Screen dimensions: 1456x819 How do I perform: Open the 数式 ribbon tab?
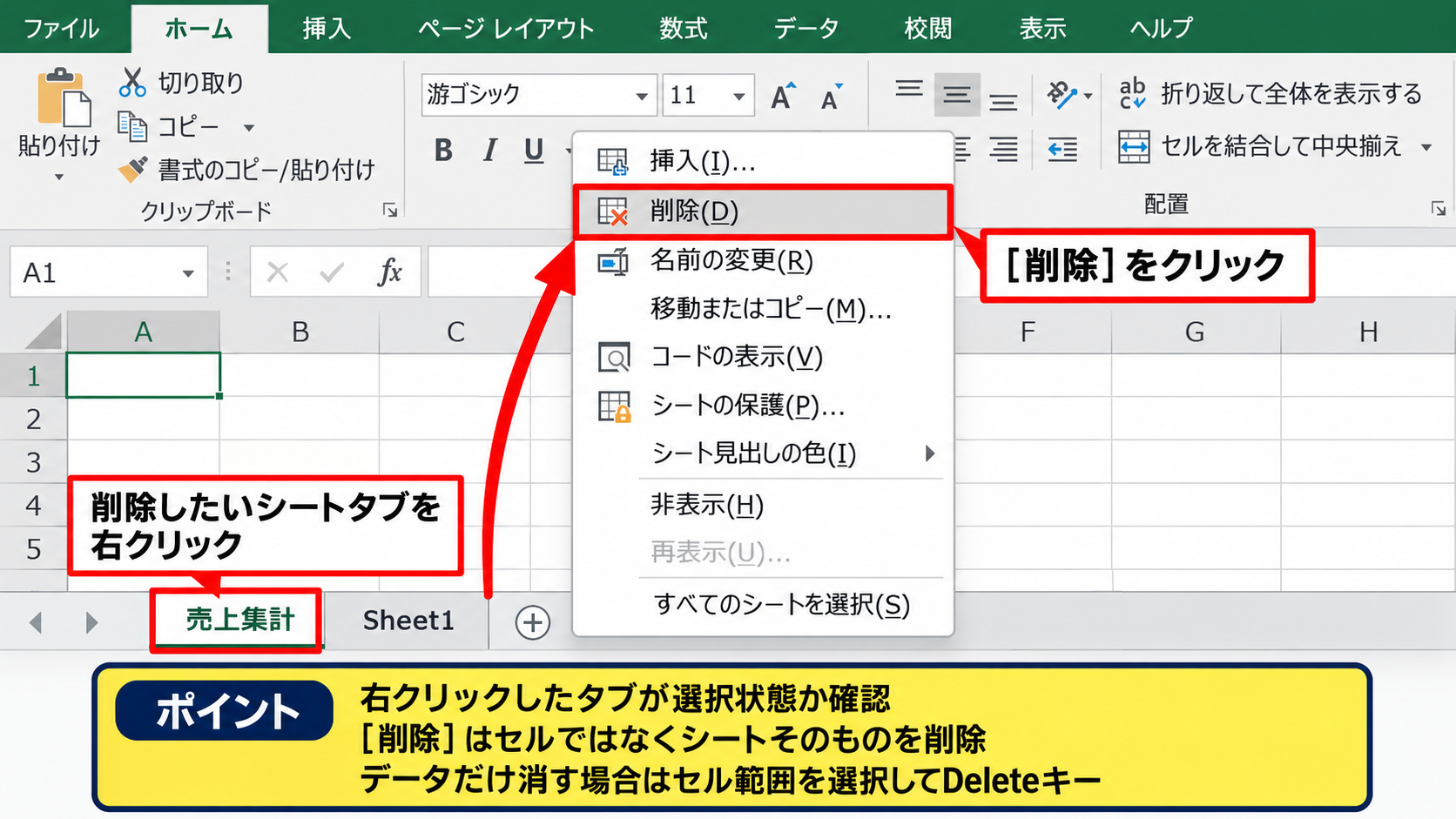(683, 29)
